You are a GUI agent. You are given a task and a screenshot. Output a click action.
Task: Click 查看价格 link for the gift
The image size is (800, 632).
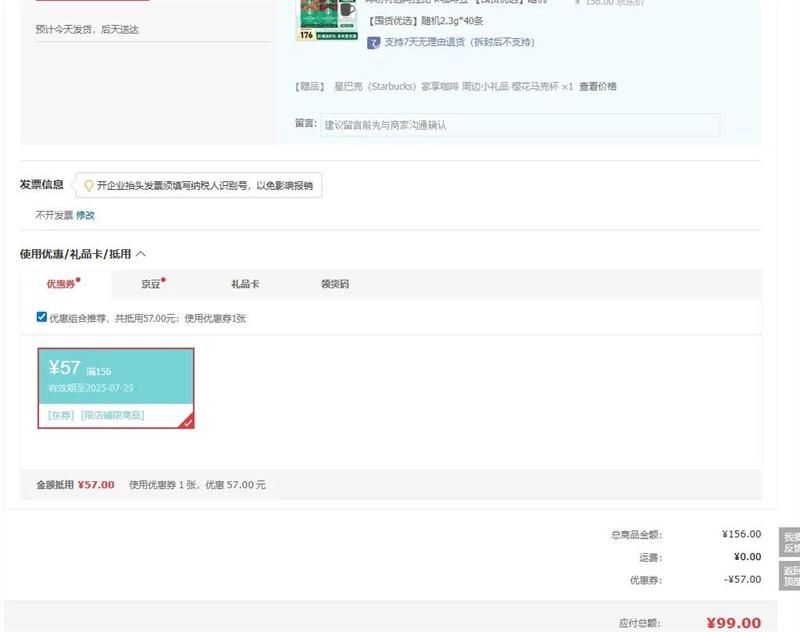click(598, 87)
